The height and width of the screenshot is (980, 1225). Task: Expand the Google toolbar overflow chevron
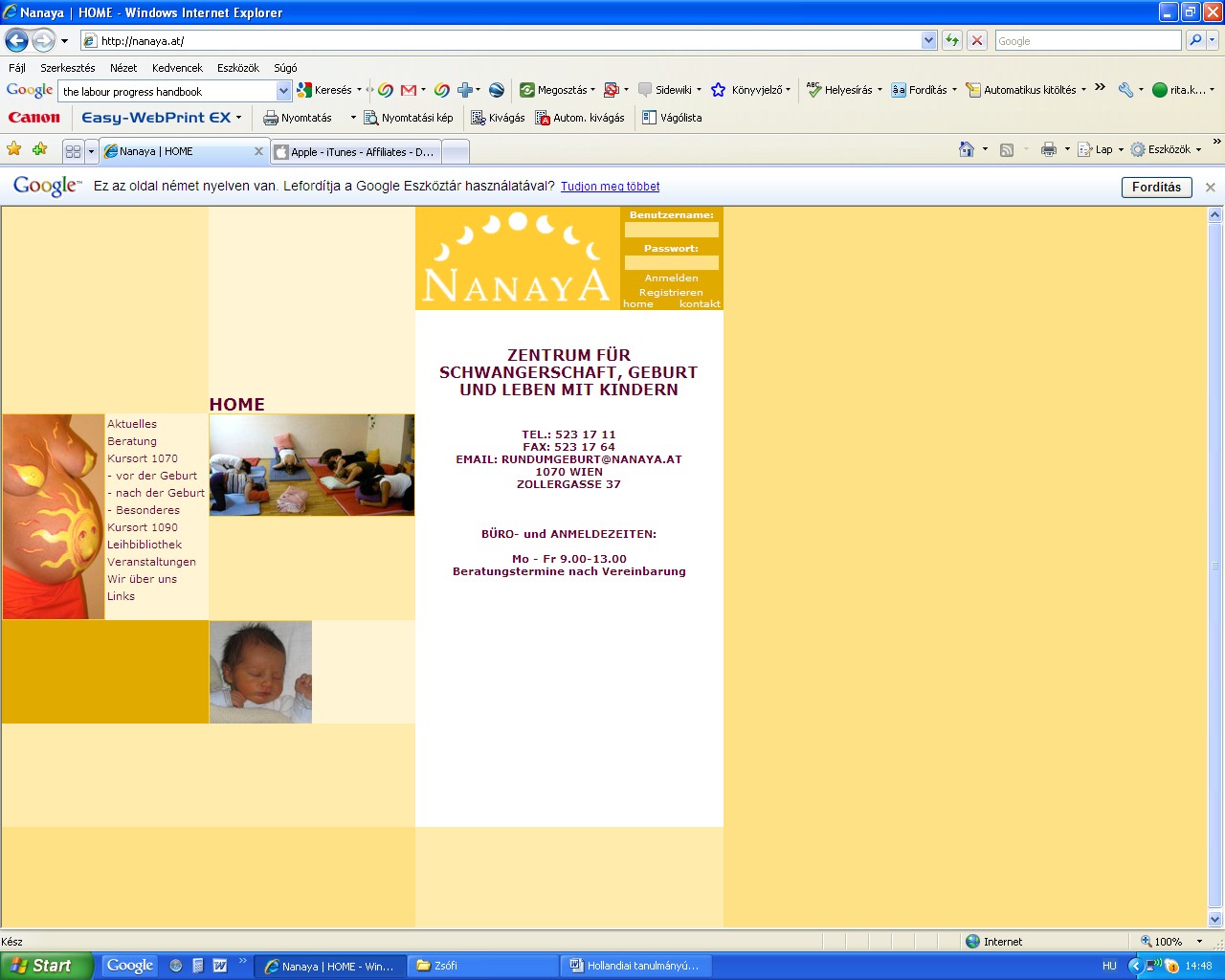[x=1100, y=87]
